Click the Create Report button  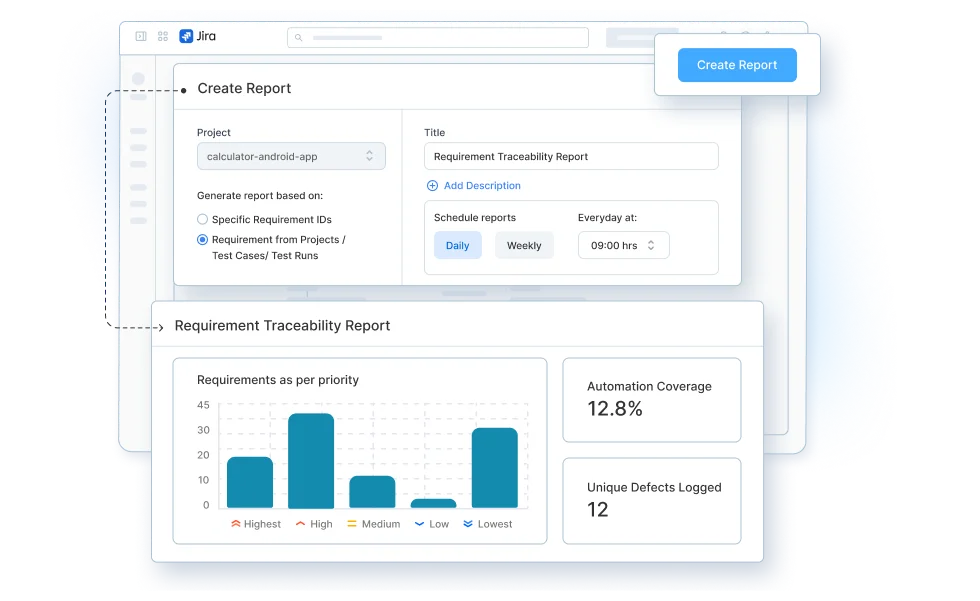[737, 64]
